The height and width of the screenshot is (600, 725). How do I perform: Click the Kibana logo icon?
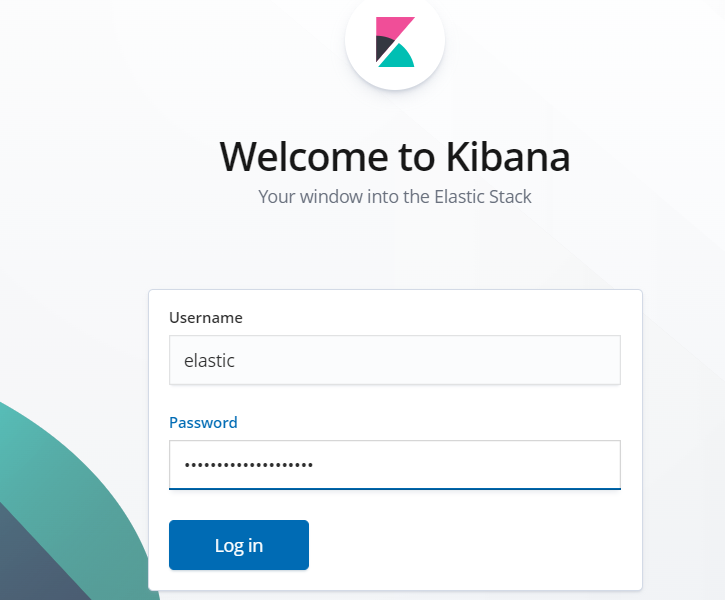395,42
